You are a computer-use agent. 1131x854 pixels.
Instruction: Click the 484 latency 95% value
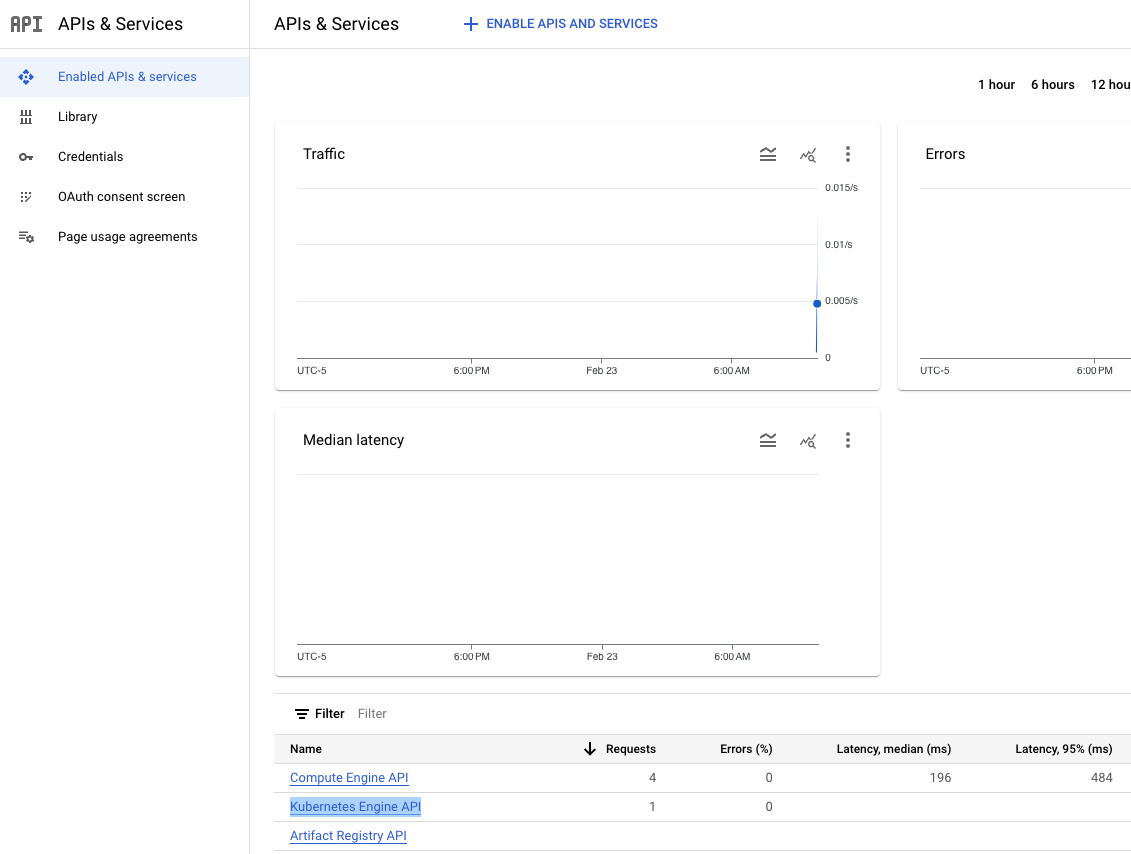click(x=1101, y=778)
